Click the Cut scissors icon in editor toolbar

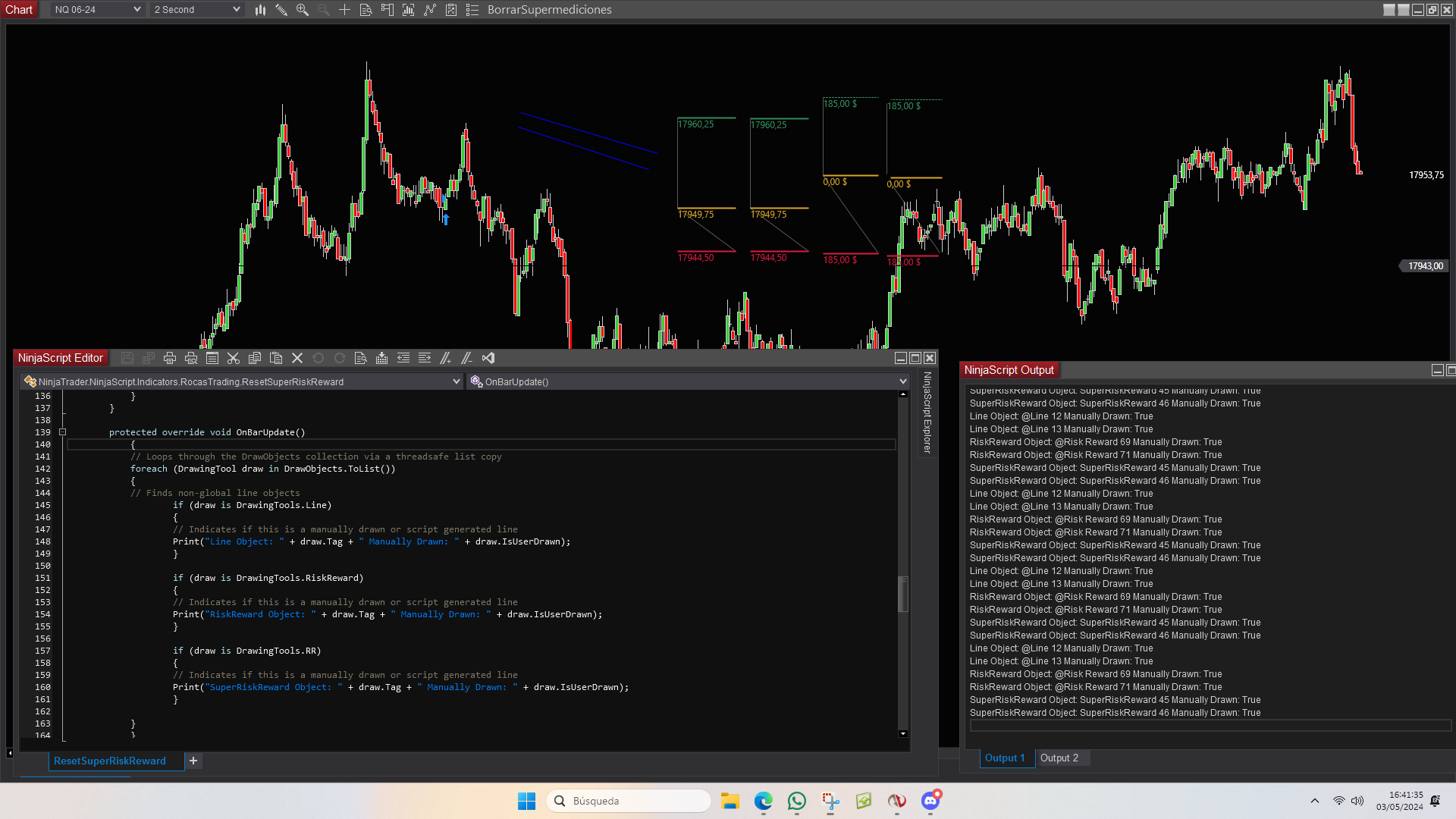(x=234, y=358)
